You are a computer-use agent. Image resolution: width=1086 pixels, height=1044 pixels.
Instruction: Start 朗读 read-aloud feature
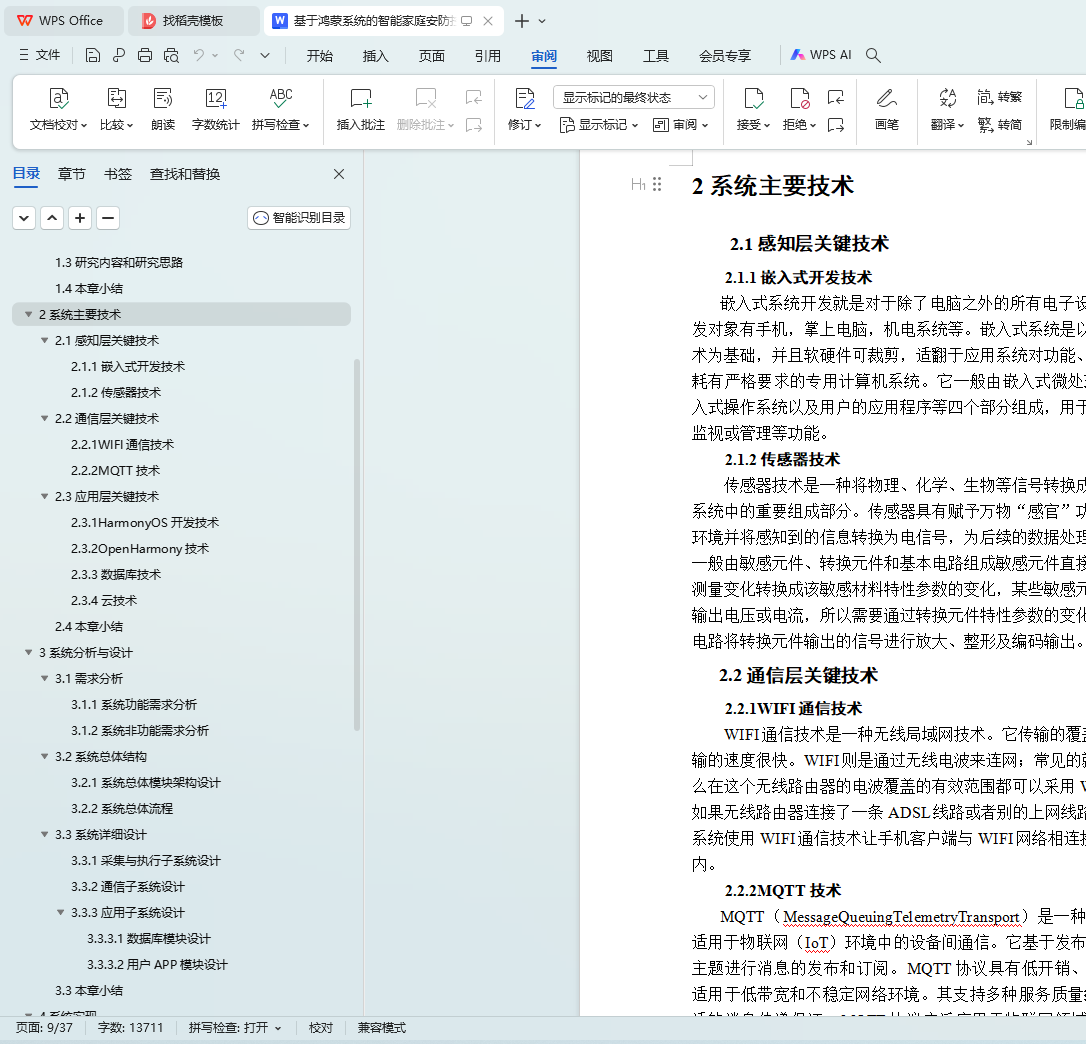[x=163, y=98]
